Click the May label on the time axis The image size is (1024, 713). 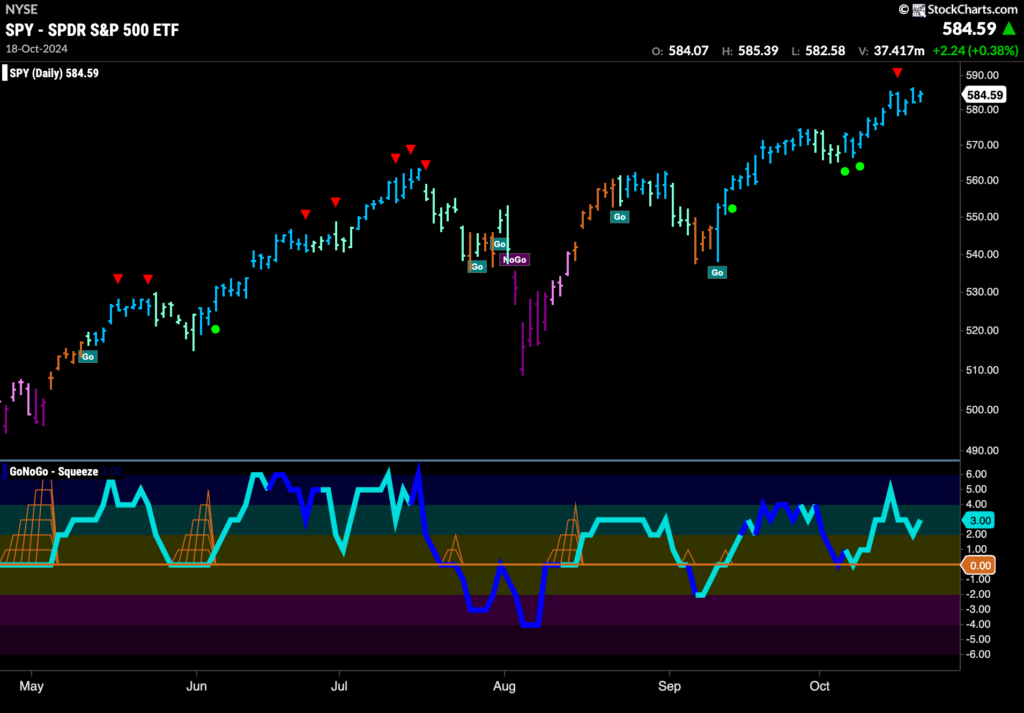pos(31,686)
